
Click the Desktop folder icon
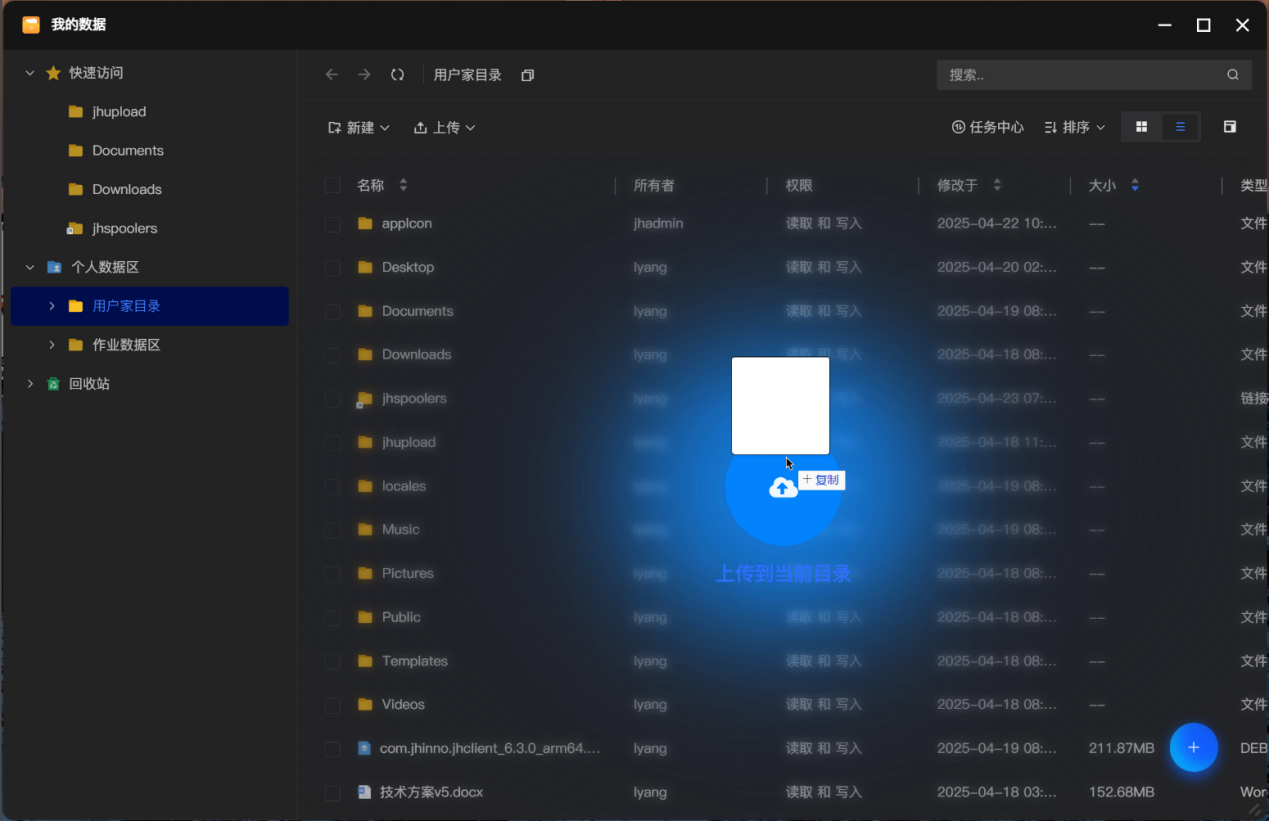click(x=365, y=267)
